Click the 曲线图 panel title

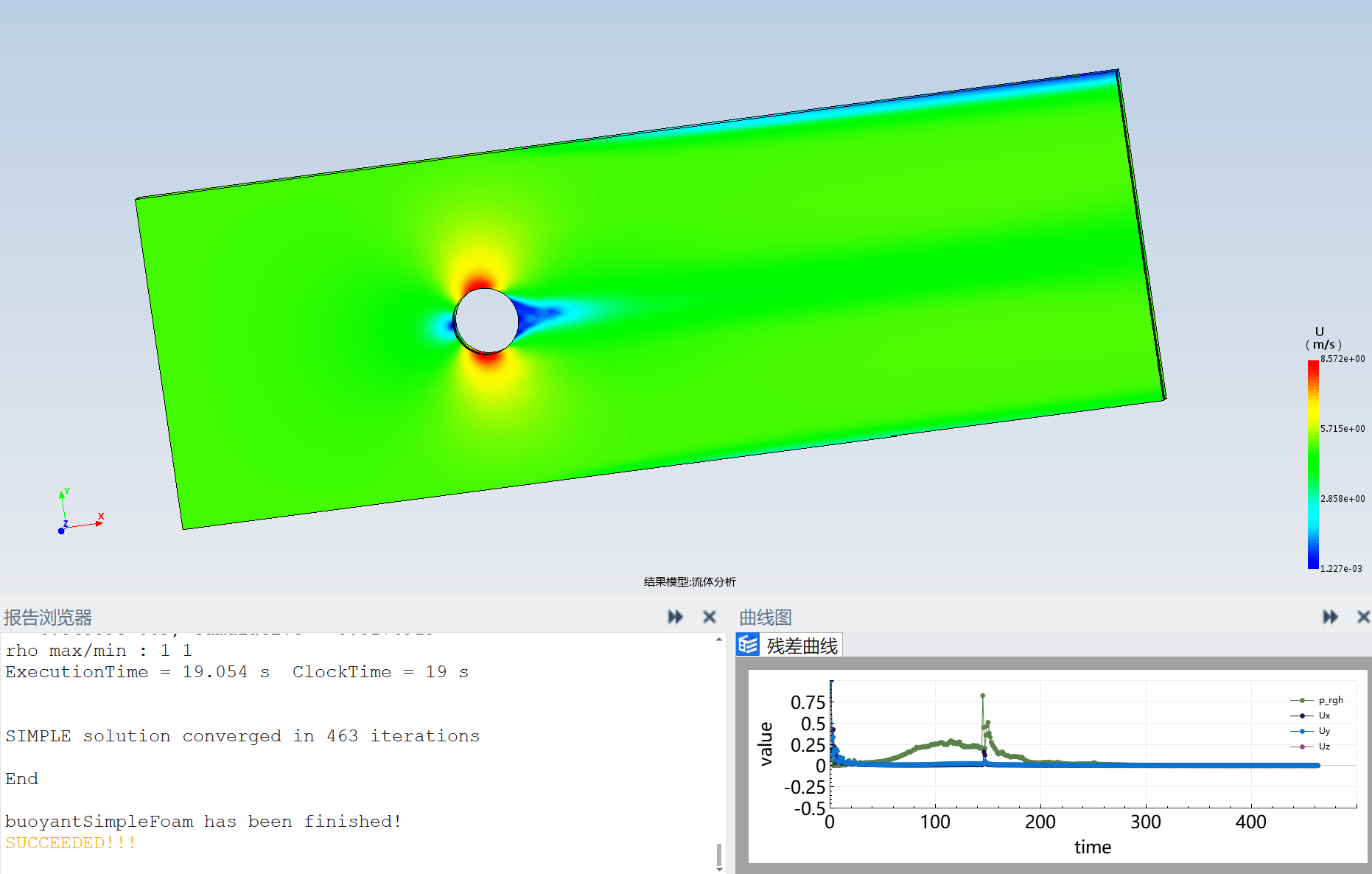coord(766,618)
